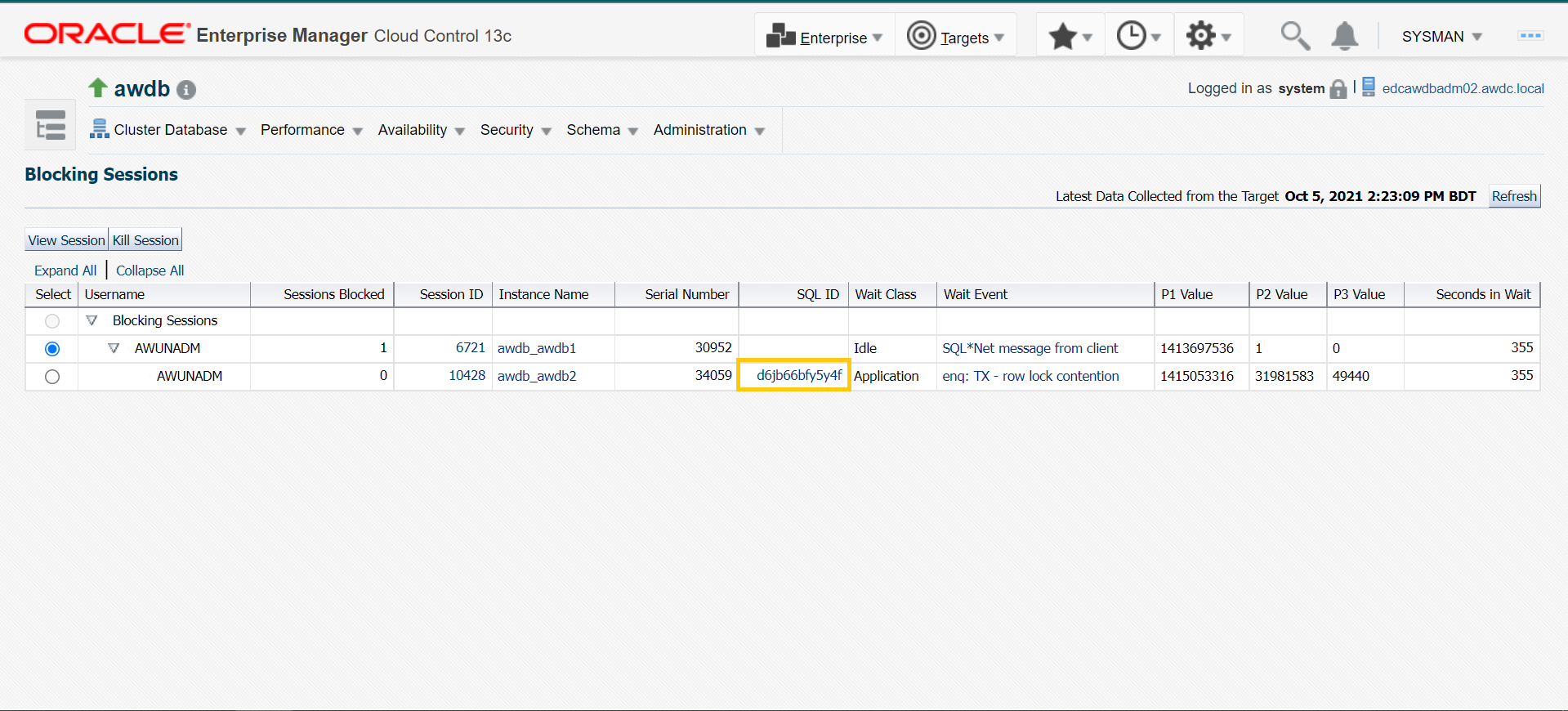The image size is (1568, 711).
Task: Open SQL ID d6jb66bfy5y4f link
Action: point(799,375)
